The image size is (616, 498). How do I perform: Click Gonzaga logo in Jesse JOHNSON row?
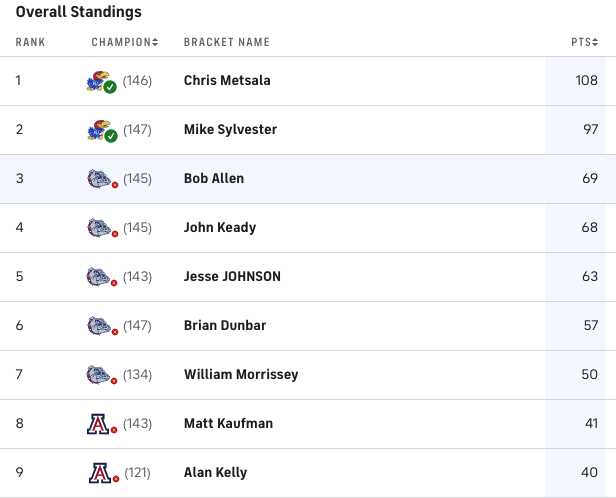(x=99, y=277)
